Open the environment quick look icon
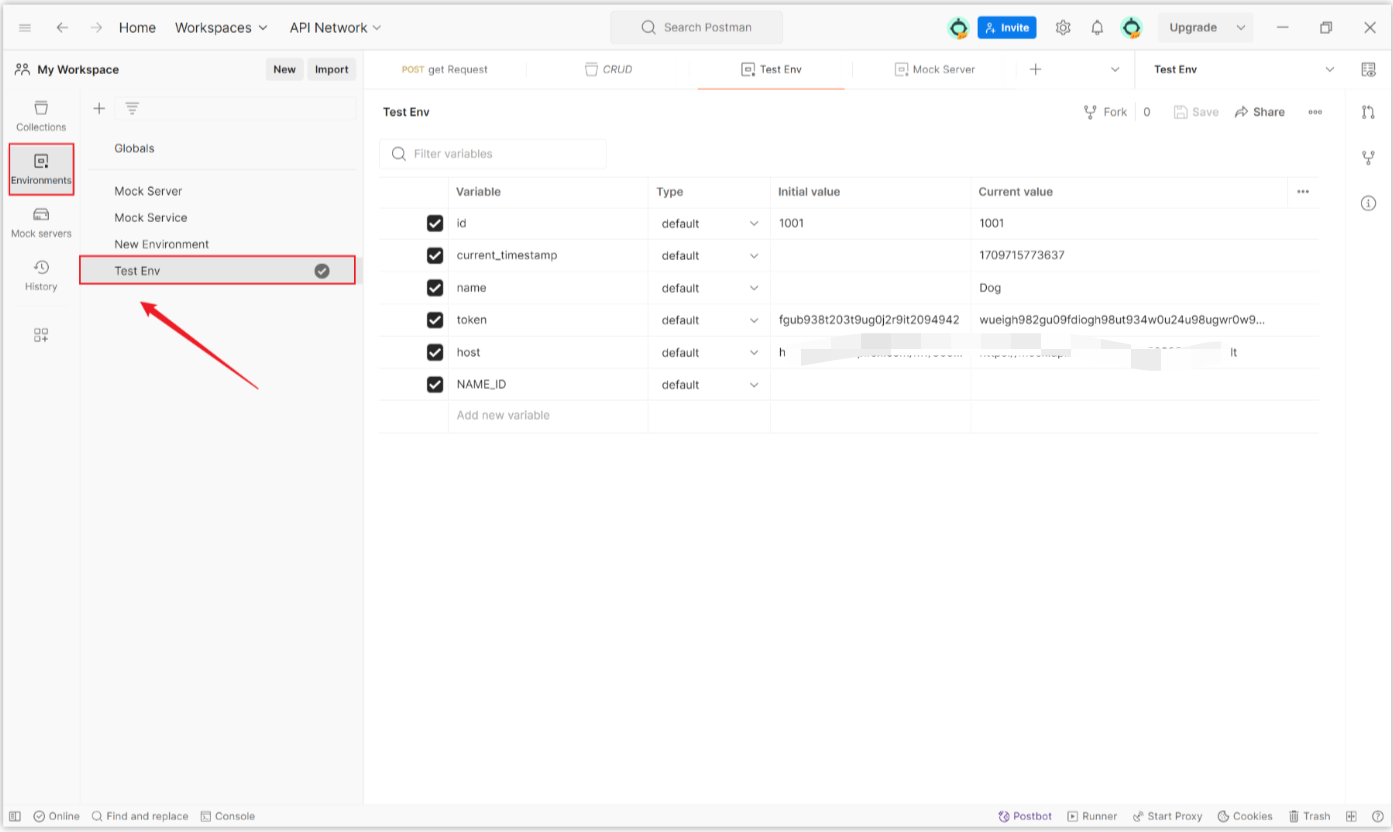Viewport: 1393px width, 832px height. pyautogui.click(x=1369, y=69)
